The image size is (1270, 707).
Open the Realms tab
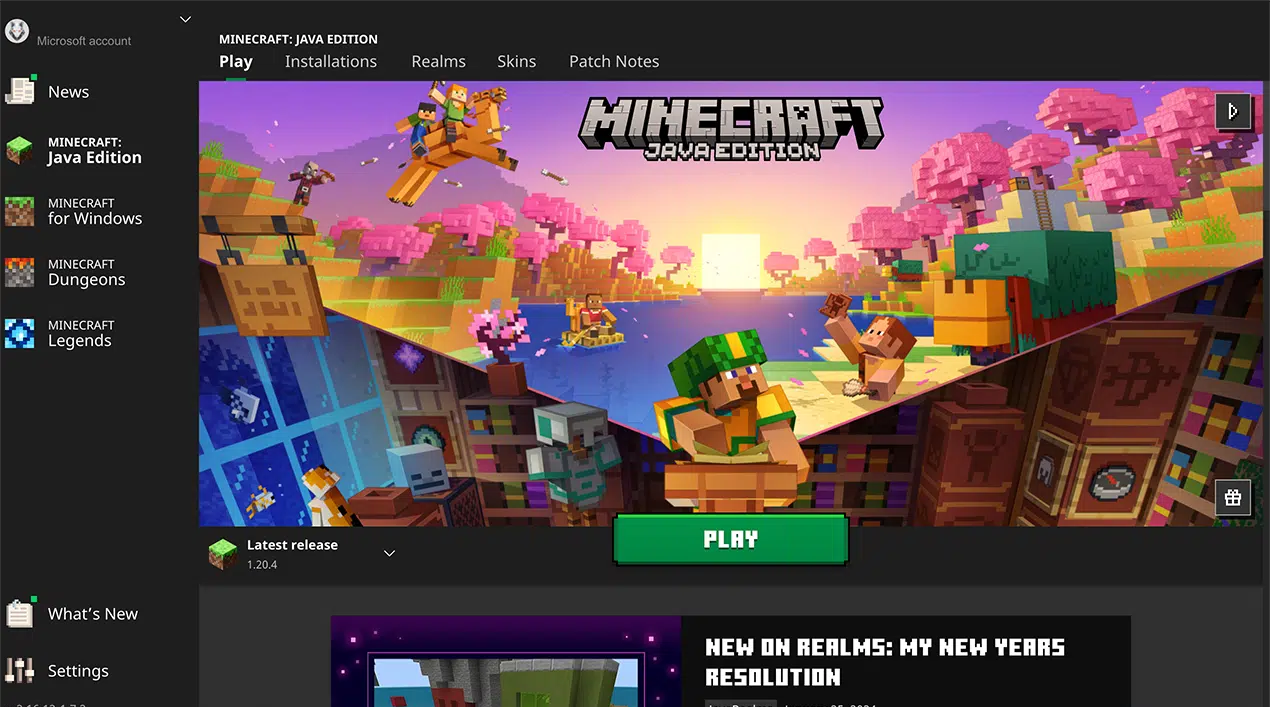[438, 61]
